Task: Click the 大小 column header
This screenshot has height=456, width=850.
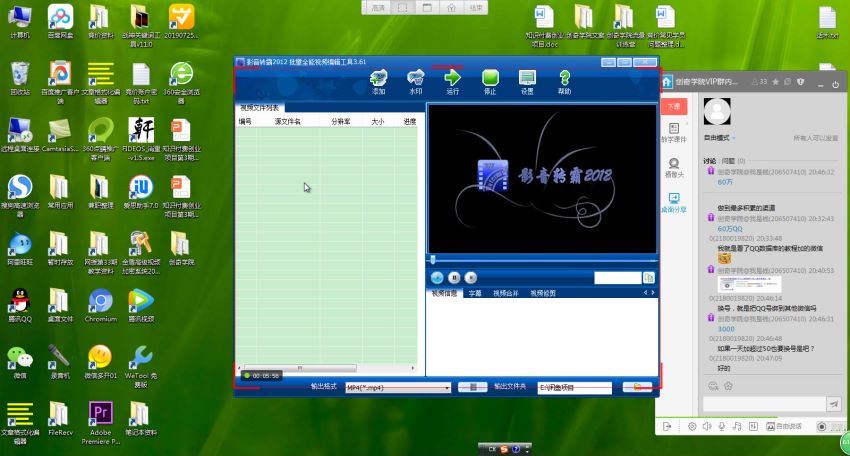Action: pos(378,121)
